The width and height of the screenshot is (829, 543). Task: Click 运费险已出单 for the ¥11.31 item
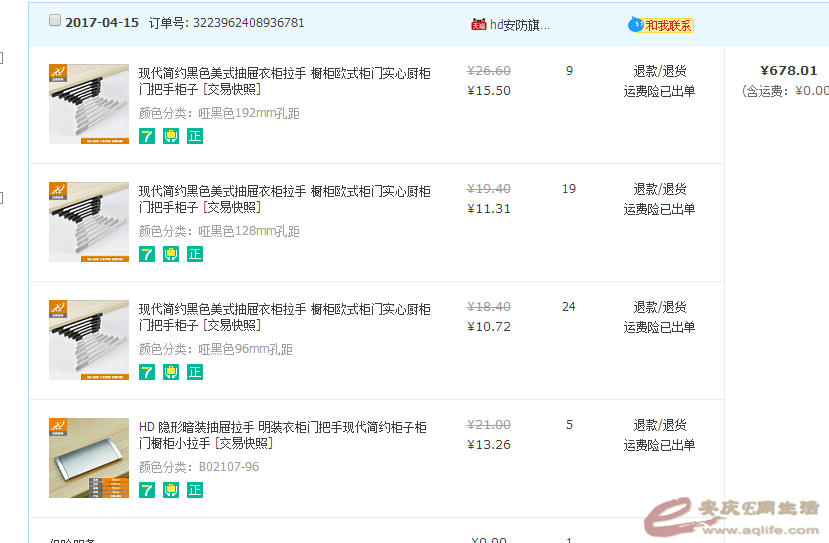click(659, 209)
